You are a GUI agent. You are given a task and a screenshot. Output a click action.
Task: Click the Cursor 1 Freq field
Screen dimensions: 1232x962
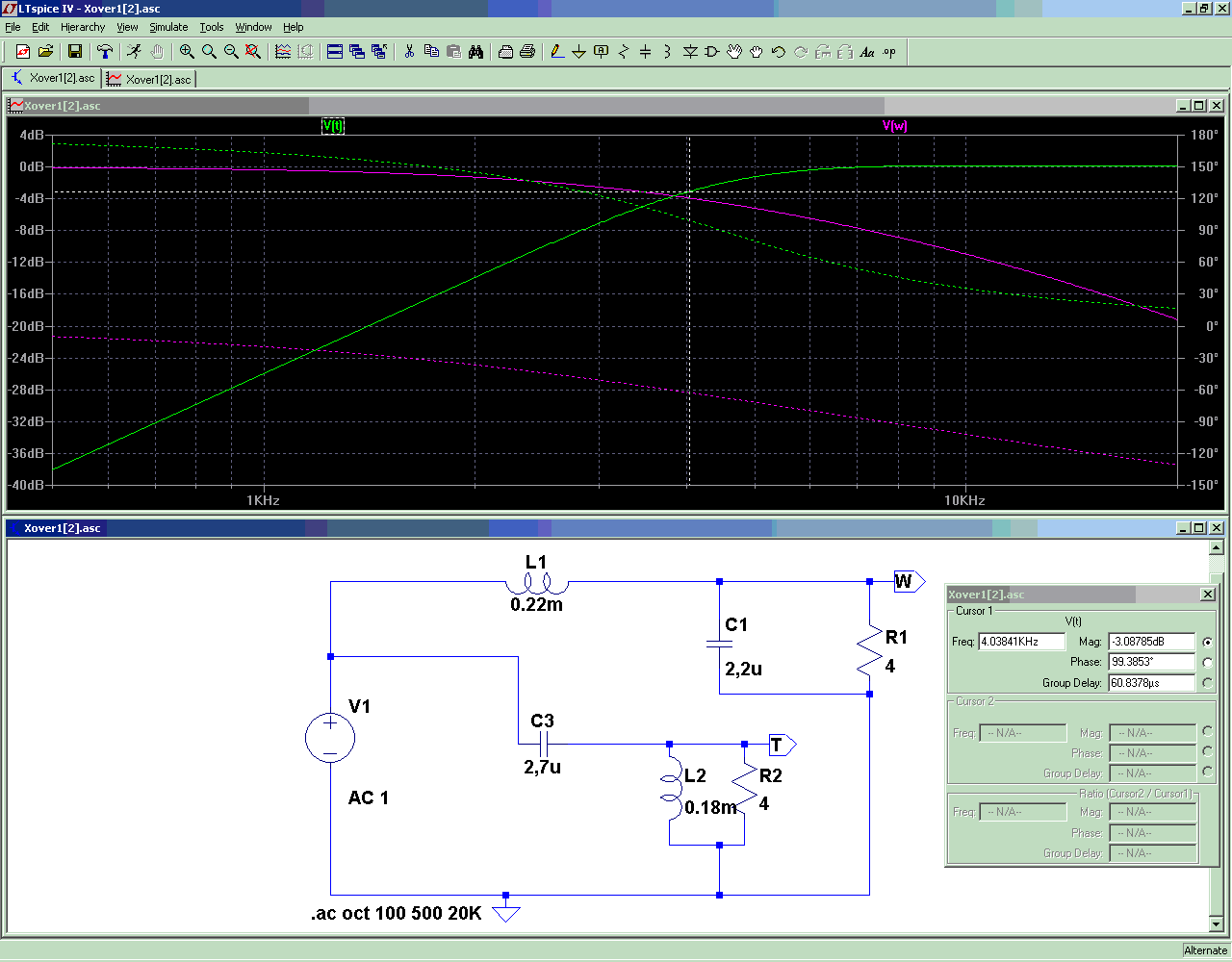pos(1021,642)
